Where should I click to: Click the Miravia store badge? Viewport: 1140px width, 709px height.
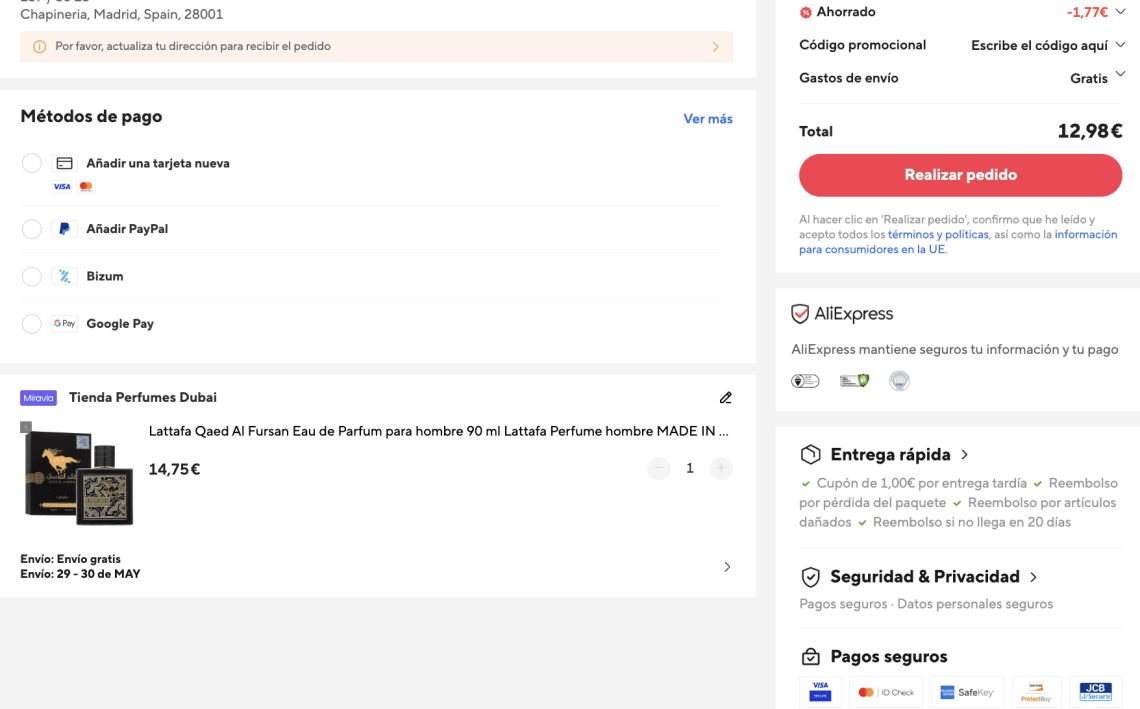(x=39, y=398)
